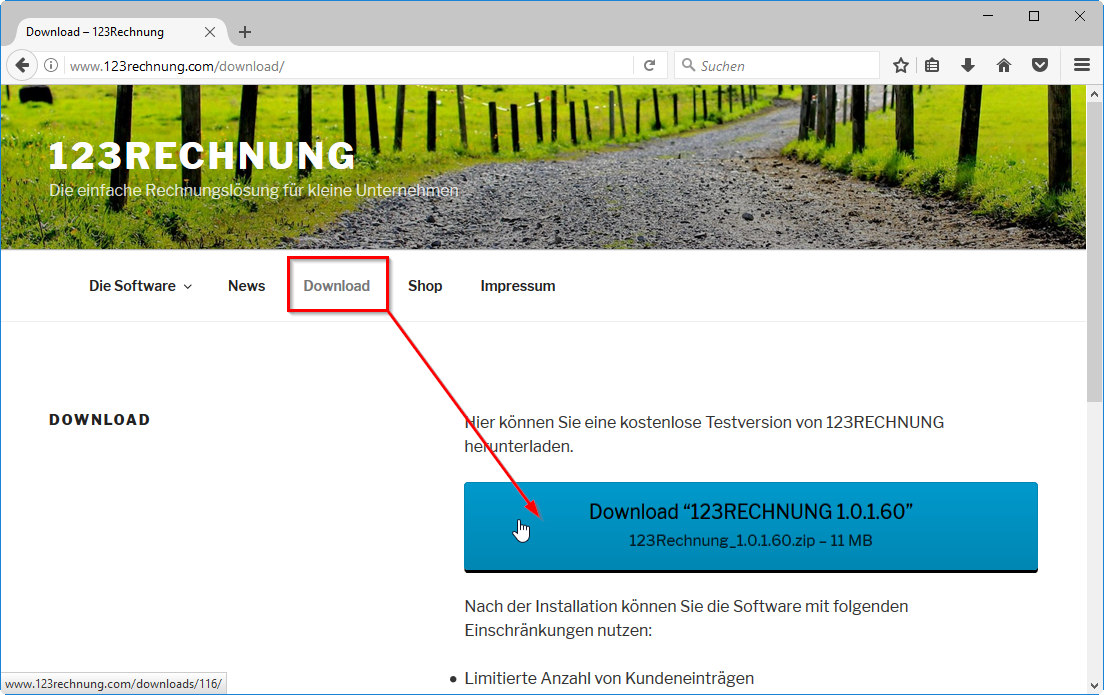This screenshot has height=695, width=1104.
Task: Go back using the browser back arrow
Action: [22, 65]
